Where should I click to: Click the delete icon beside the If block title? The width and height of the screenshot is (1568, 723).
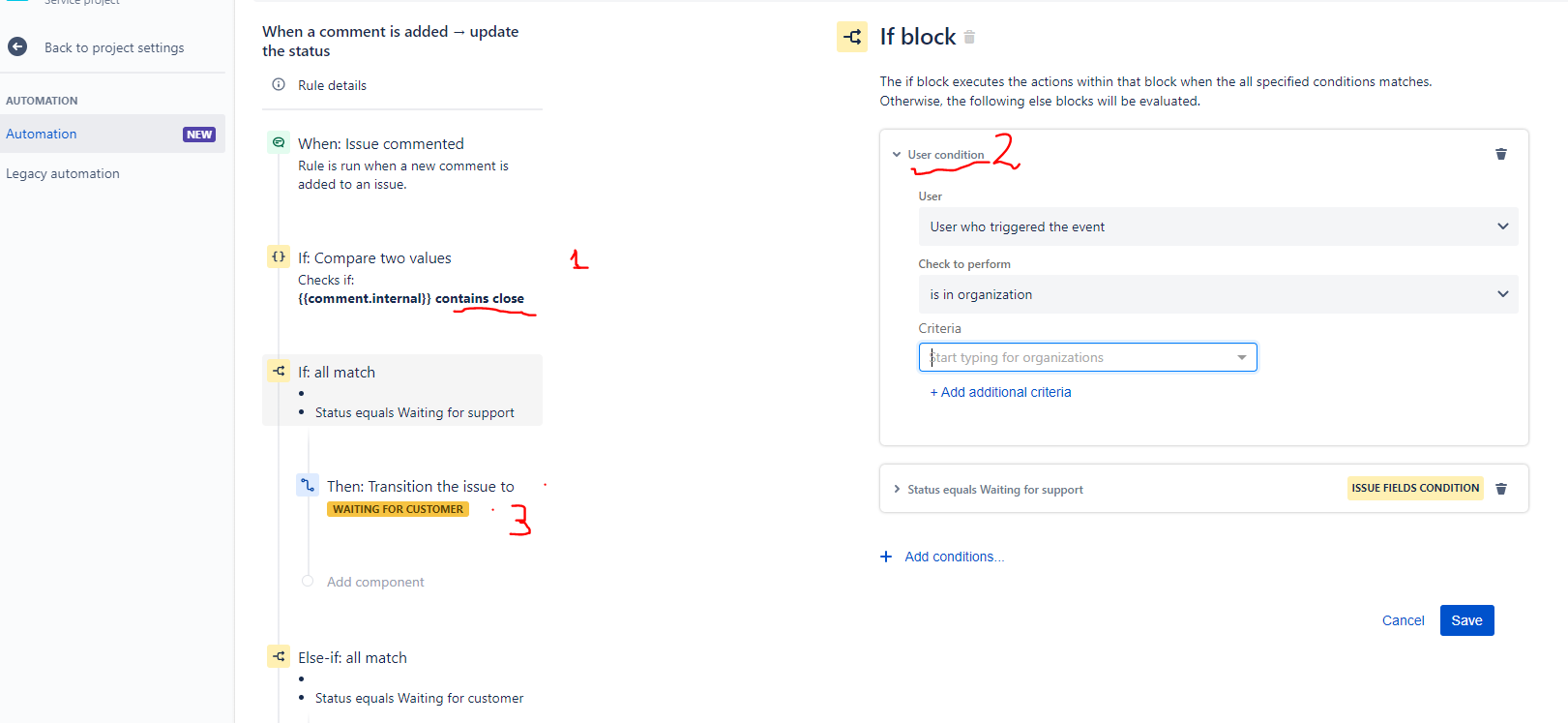pos(968,37)
